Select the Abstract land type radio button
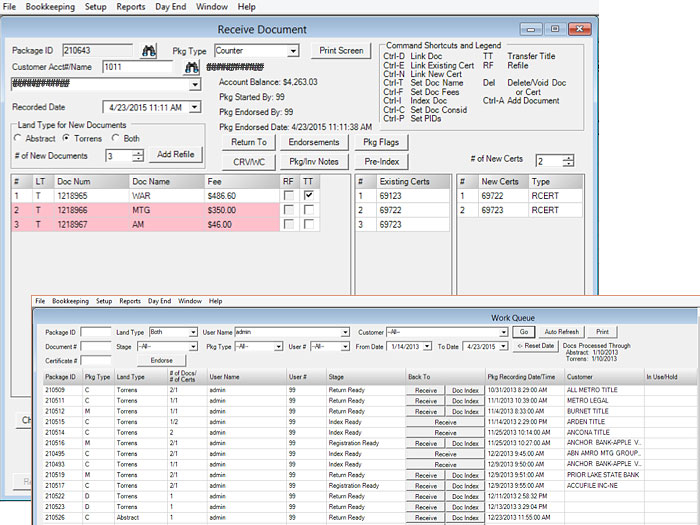This screenshot has height=525, width=700. [x=17, y=138]
